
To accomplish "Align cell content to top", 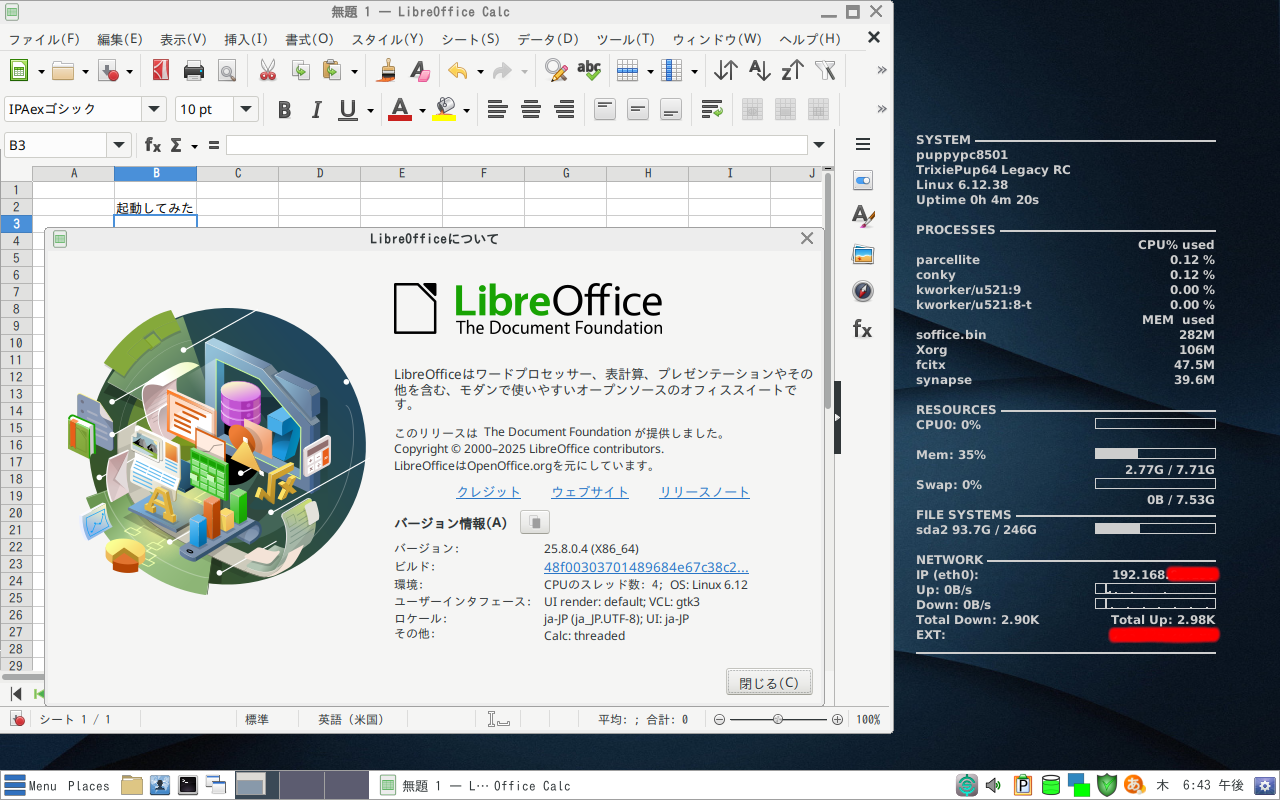I will (x=604, y=109).
